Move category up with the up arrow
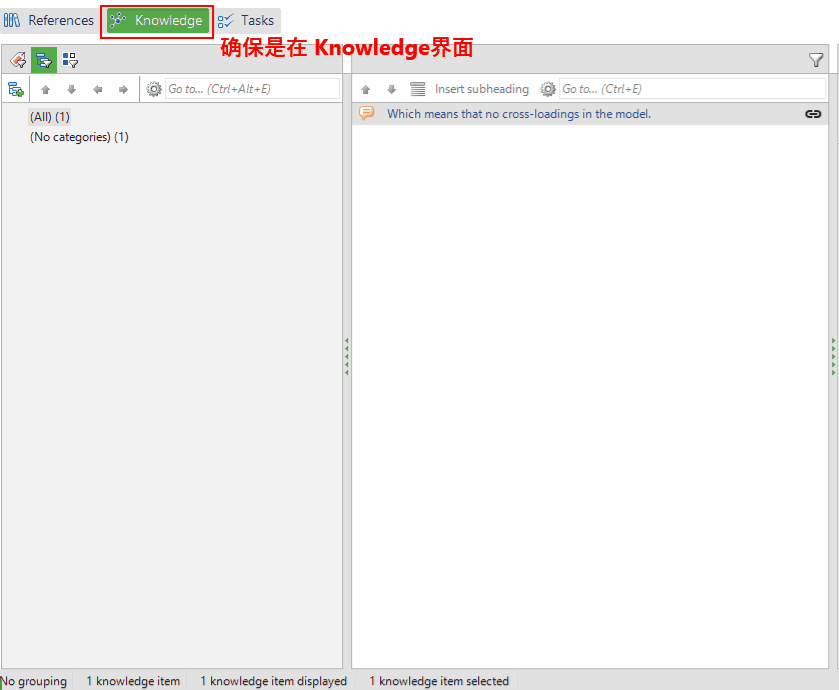The width and height of the screenshot is (839, 690). (45, 89)
